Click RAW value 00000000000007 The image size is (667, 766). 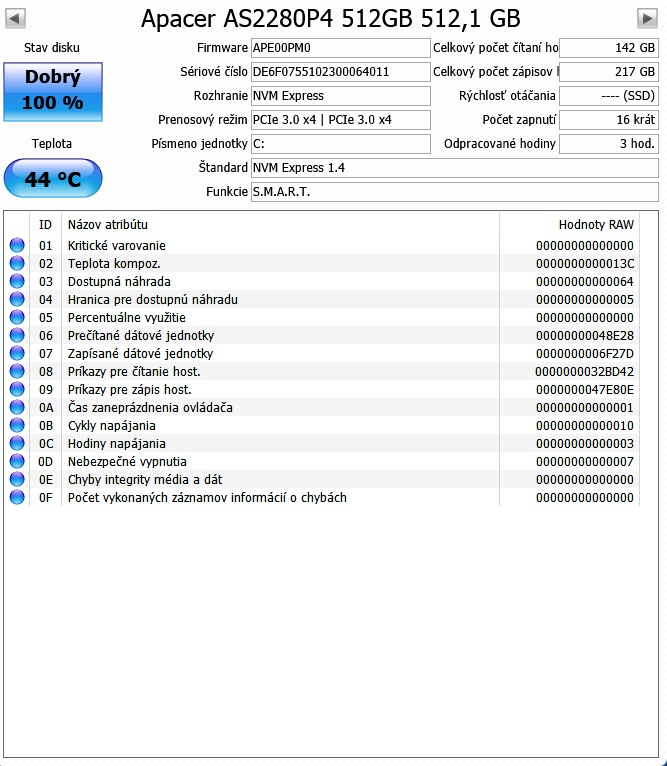[585, 461]
